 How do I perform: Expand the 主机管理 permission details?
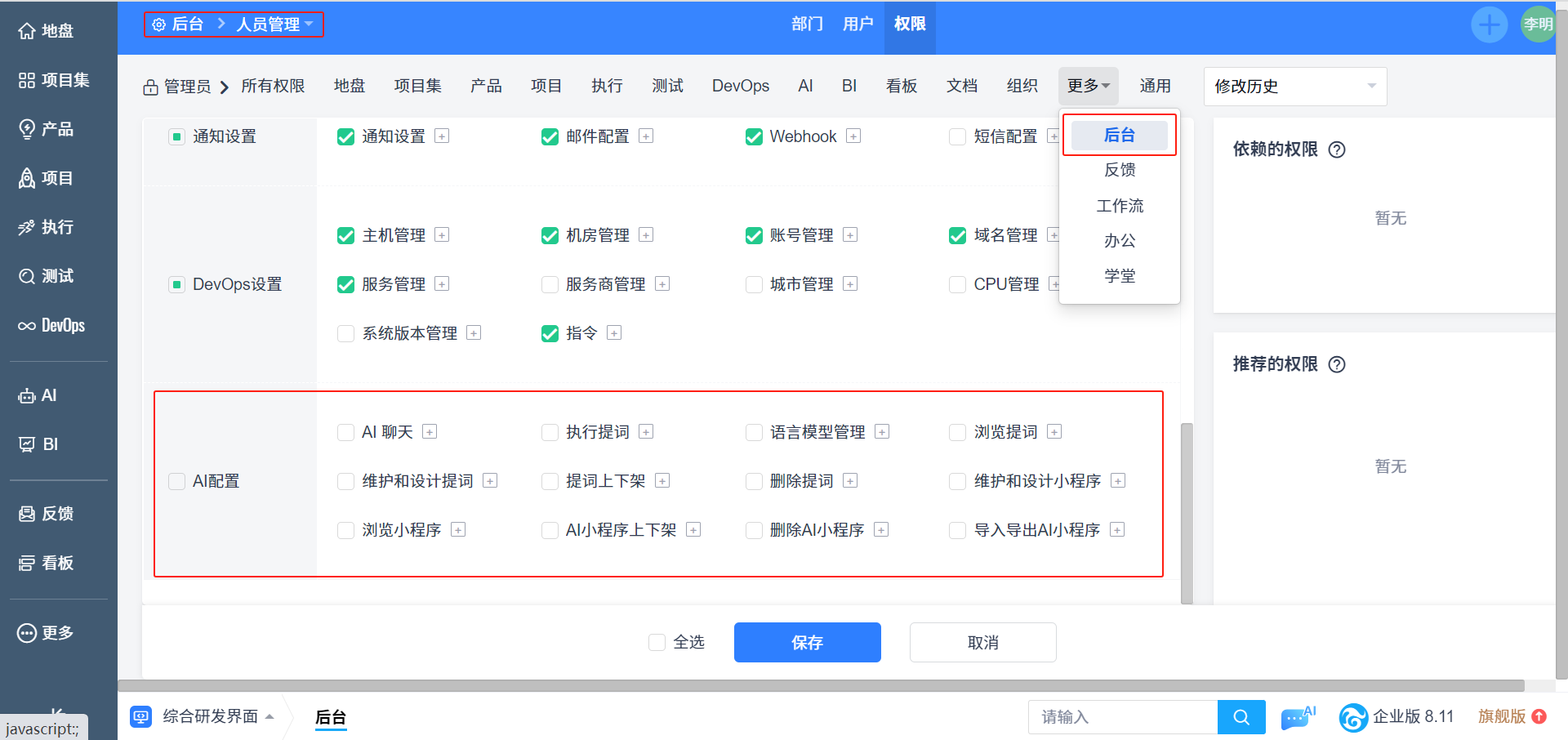(x=442, y=235)
